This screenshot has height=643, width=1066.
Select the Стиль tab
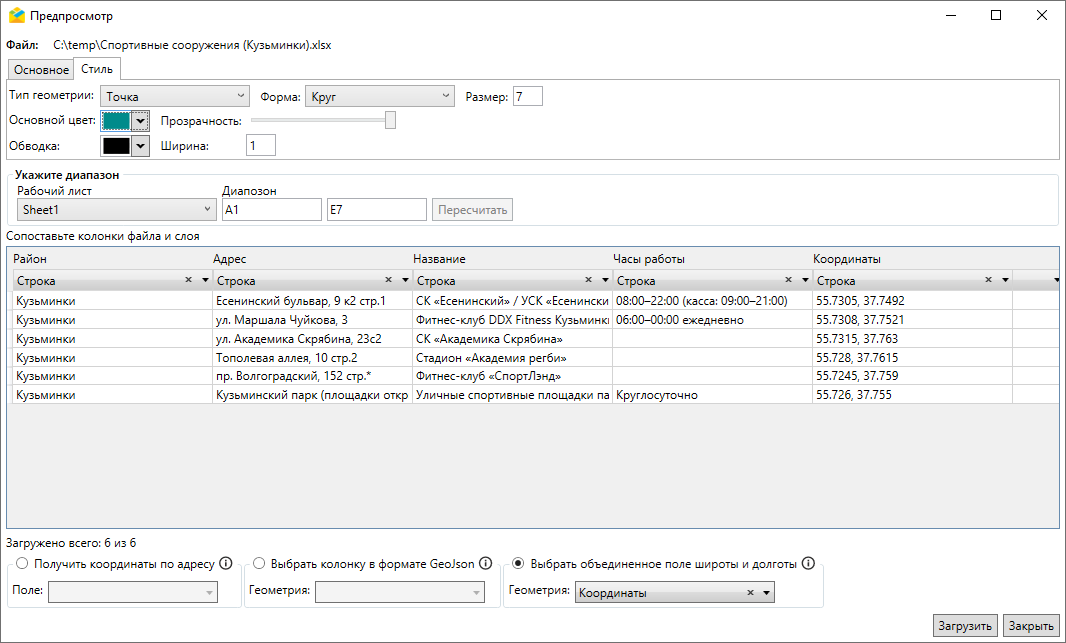coord(97,69)
